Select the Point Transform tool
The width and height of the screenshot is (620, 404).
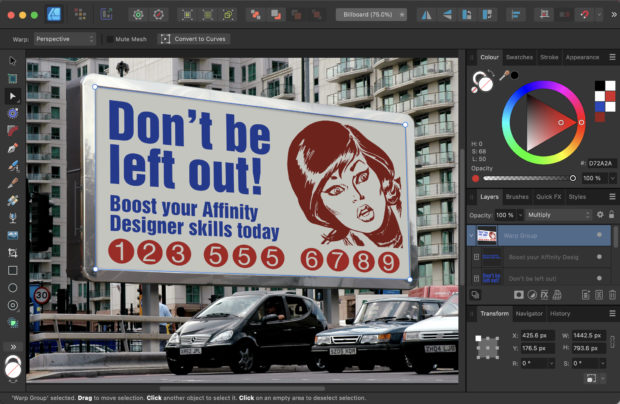pos(13,113)
